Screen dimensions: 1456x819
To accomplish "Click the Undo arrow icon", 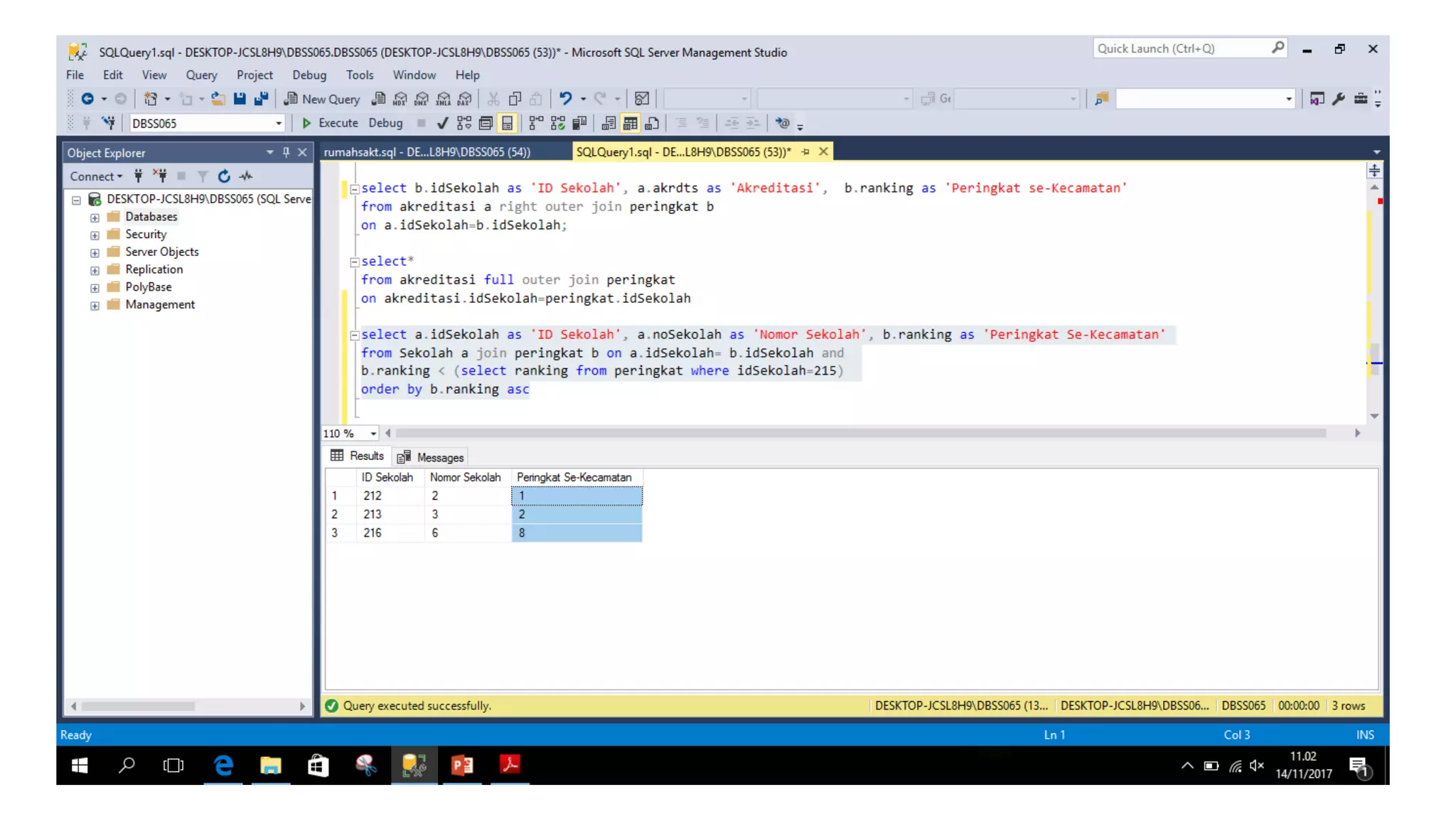I will pos(565,99).
